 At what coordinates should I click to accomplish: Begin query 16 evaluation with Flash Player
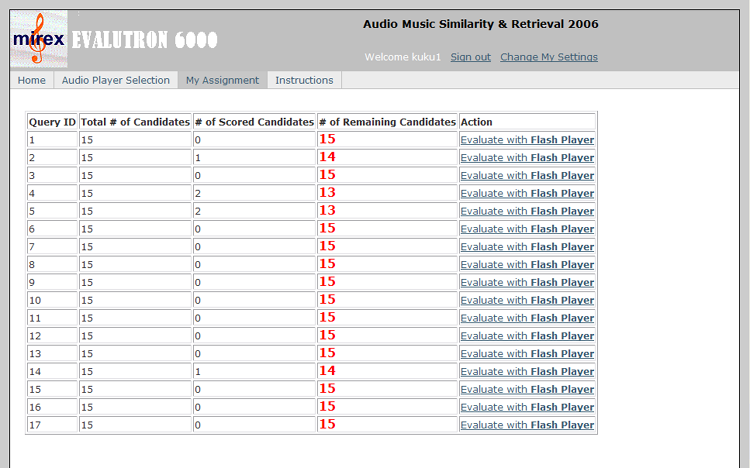coord(527,407)
